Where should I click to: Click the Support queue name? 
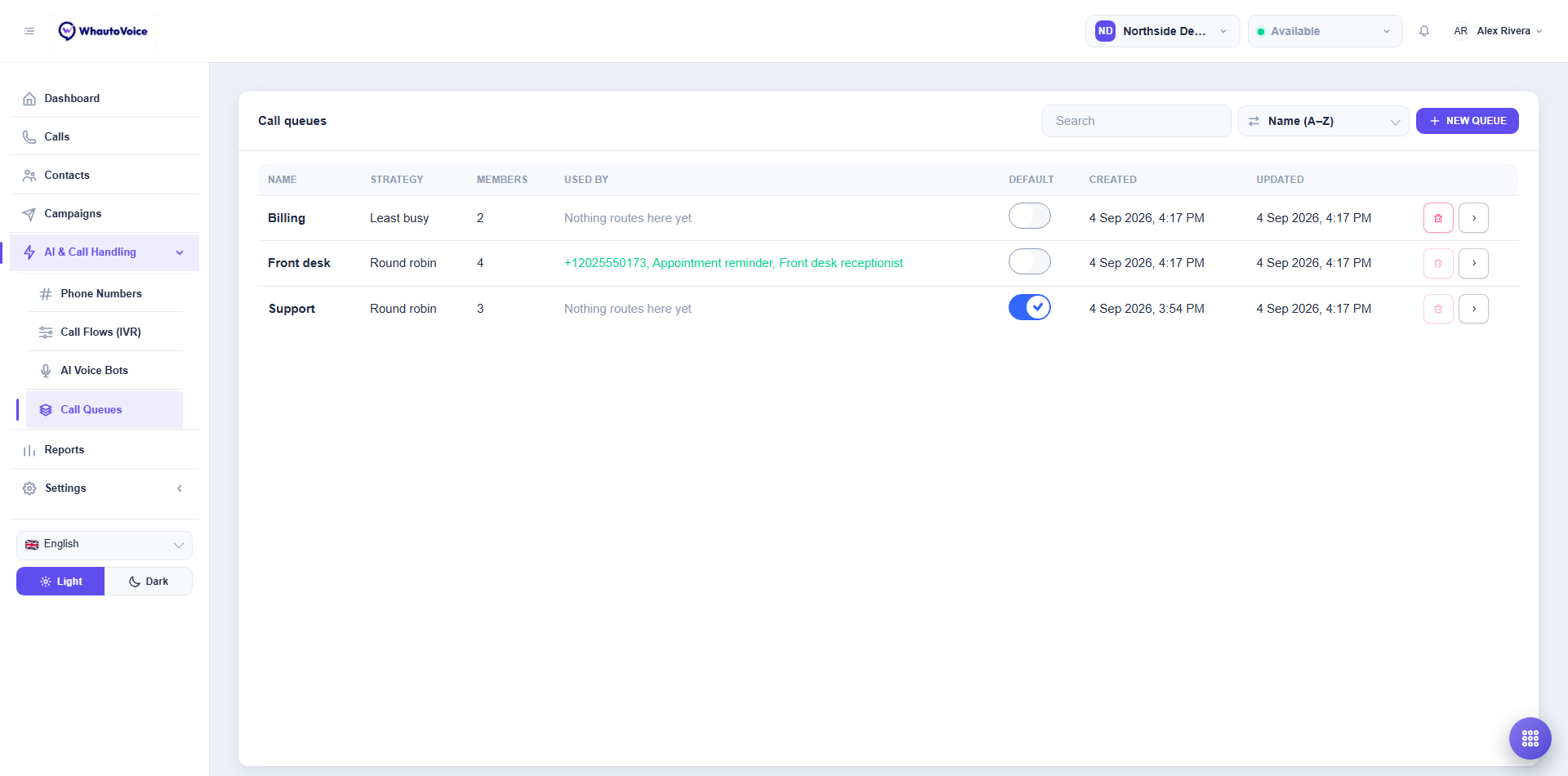coord(292,309)
